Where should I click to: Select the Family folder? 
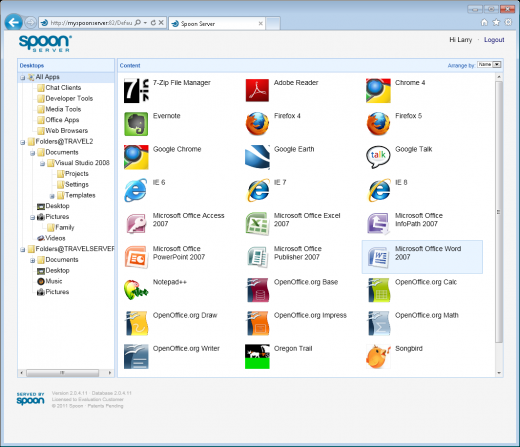coord(61,227)
